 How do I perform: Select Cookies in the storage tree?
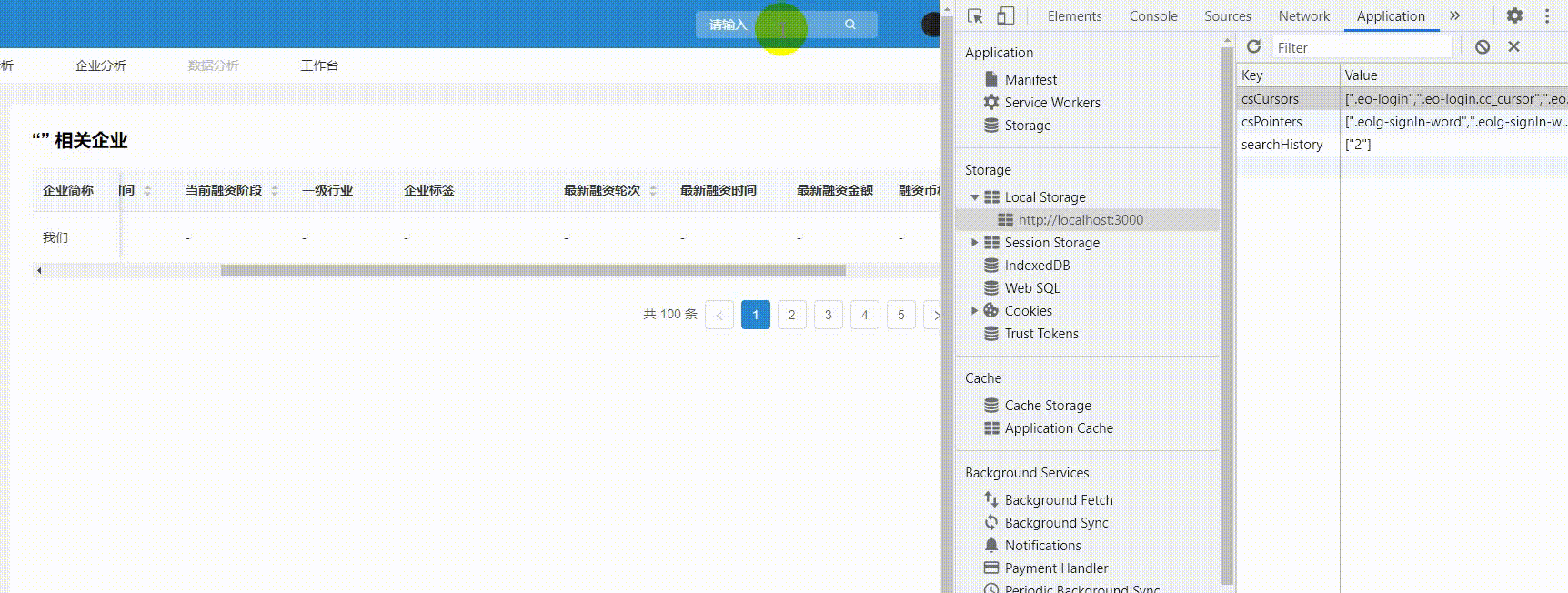(x=1028, y=311)
